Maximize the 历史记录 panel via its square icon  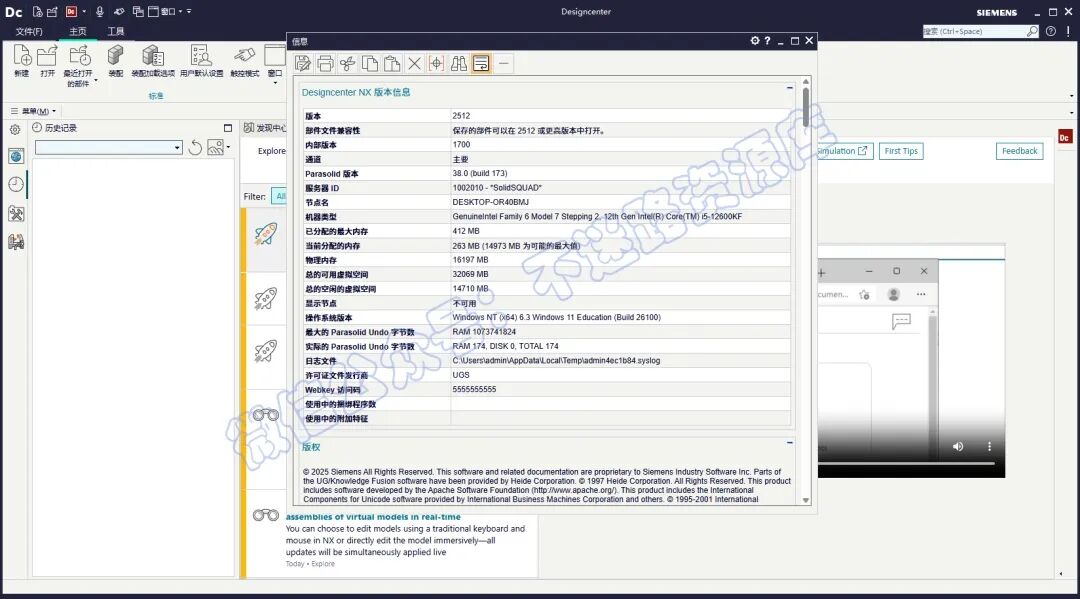click(x=228, y=128)
